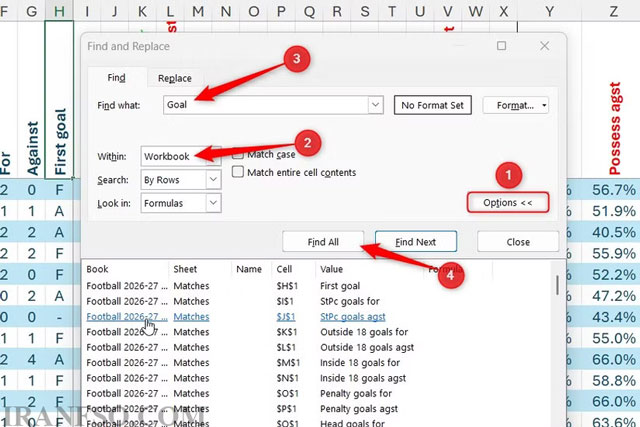Click the 'Possess agst' header cell
This screenshot has height=427, width=640.
point(613,100)
